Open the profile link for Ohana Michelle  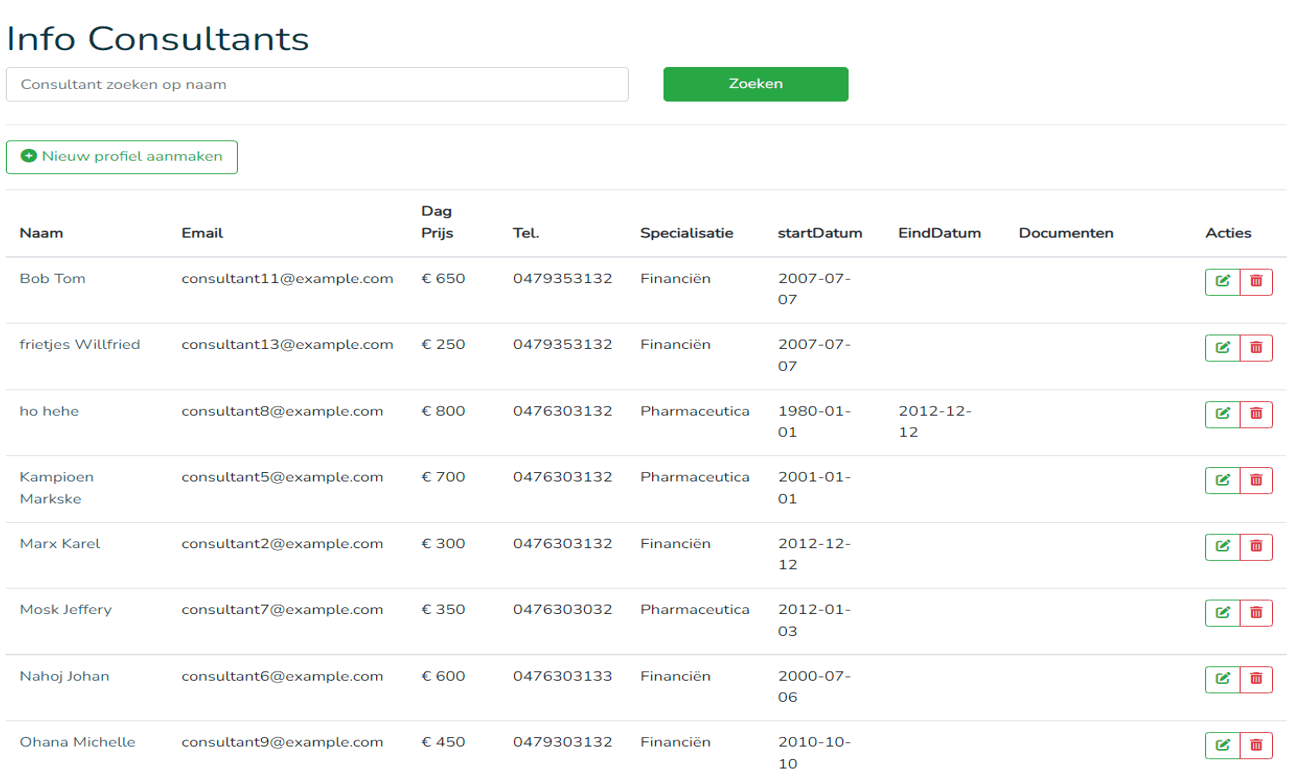click(x=78, y=742)
